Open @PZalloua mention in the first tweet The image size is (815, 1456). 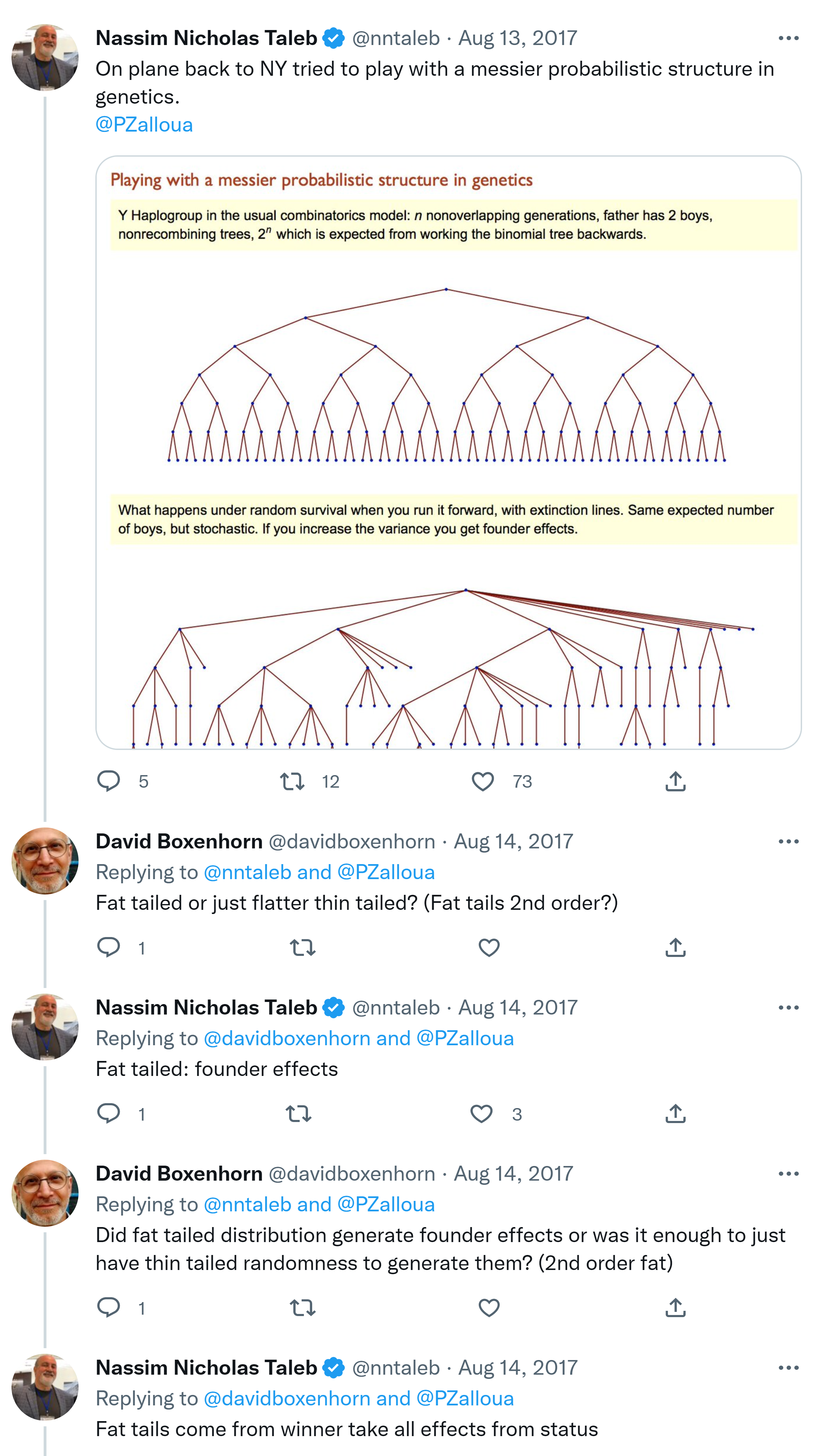[x=144, y=125]
